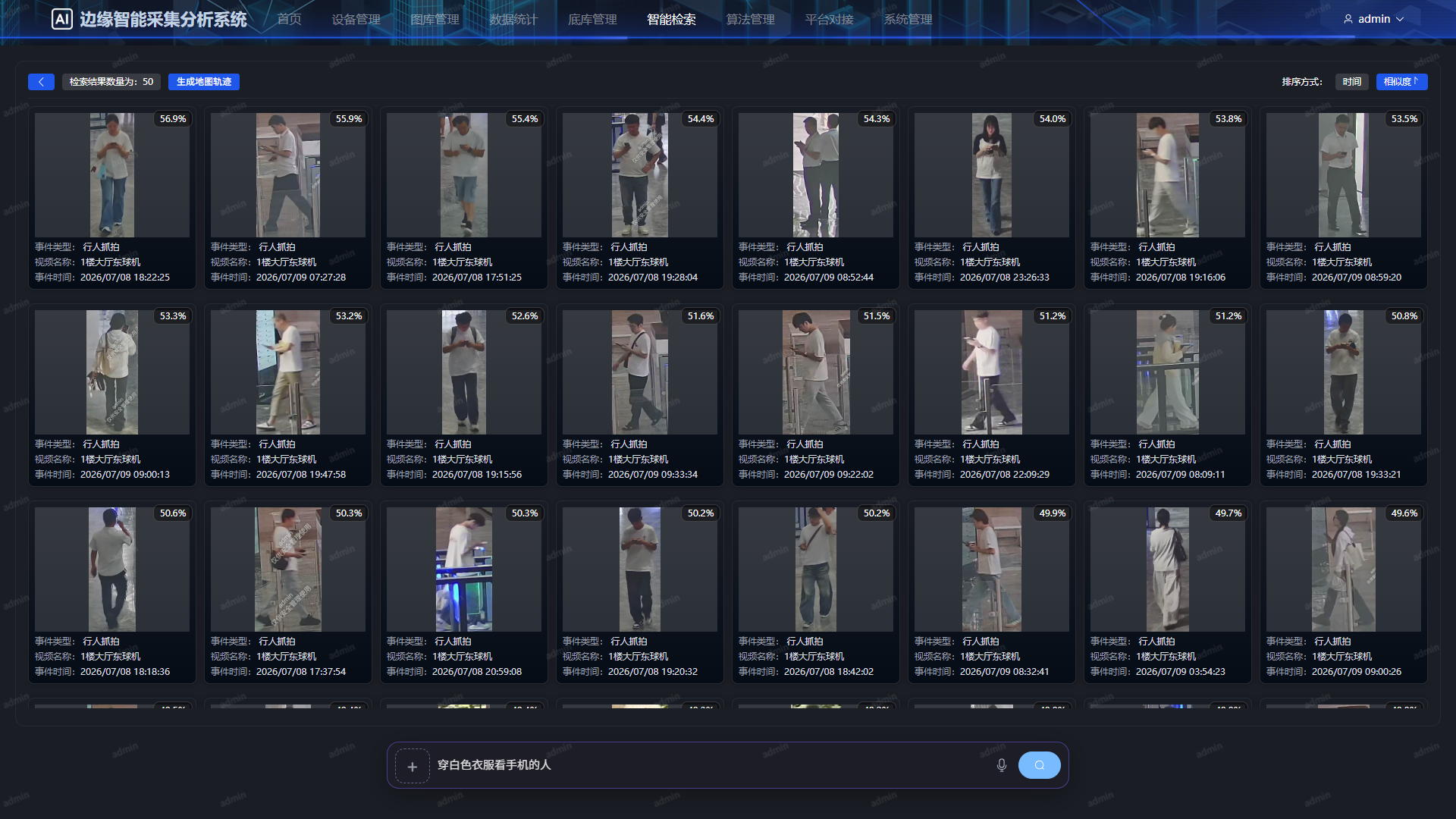Run search with the magnifier button
Screen dimensions: 1456x819
(1040, 765)
